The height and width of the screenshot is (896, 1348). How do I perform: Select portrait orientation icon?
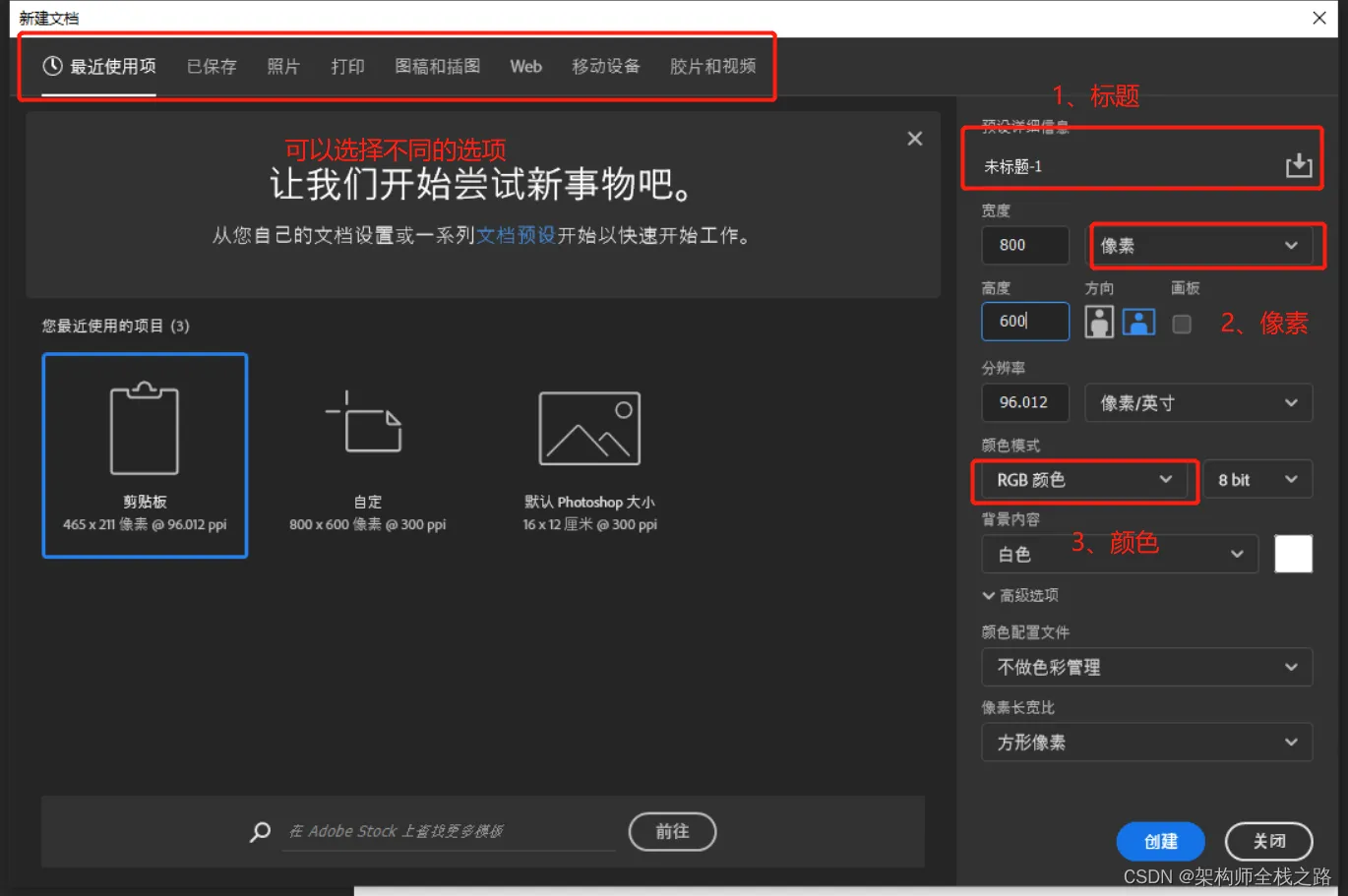pyautogui.click(x=1099, y=322)
